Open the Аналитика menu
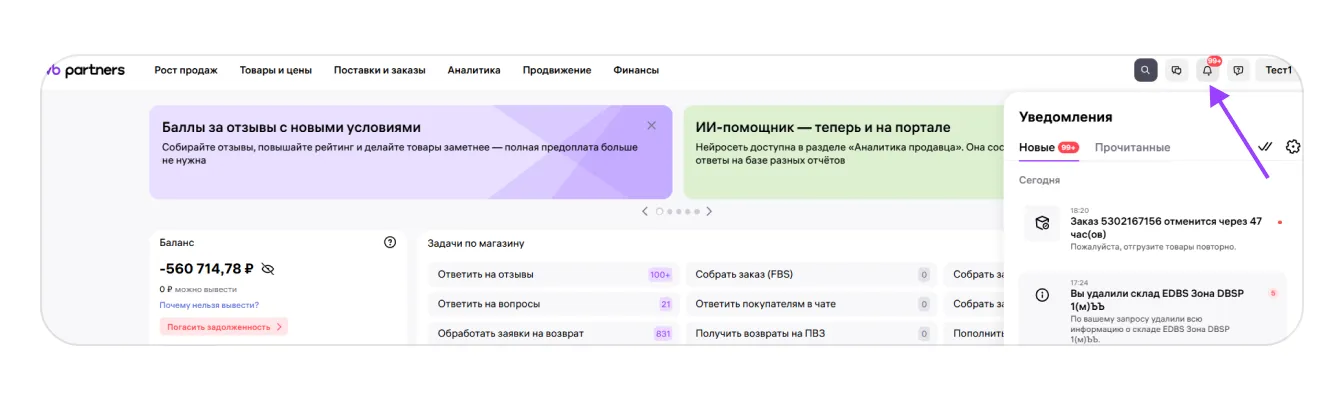This screenshot has width=1344, height=400. pos(474,70)
